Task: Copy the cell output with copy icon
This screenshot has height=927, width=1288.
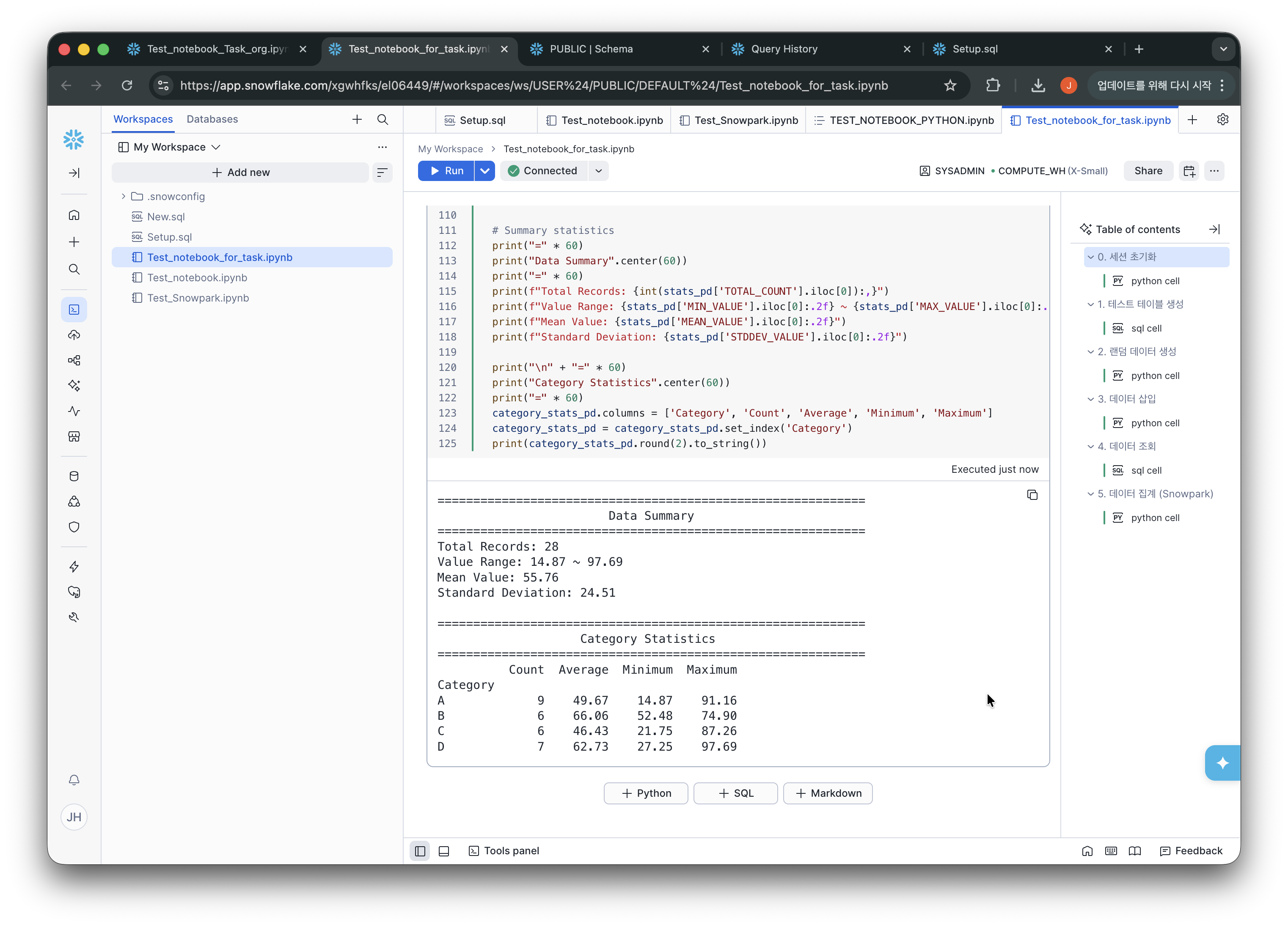Action: (x=1032, y=495)
